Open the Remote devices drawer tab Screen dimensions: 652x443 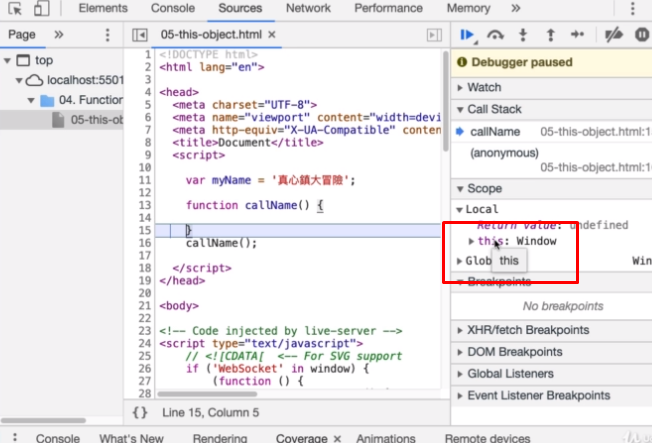click(487, 438)
